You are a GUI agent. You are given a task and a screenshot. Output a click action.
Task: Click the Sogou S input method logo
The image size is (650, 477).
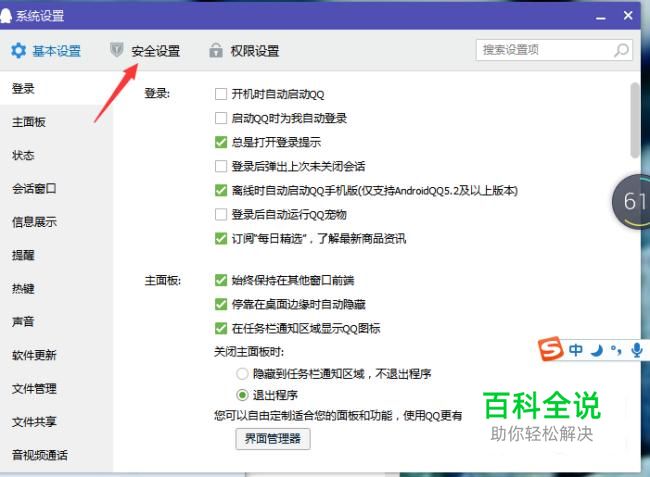pos(550,349)
